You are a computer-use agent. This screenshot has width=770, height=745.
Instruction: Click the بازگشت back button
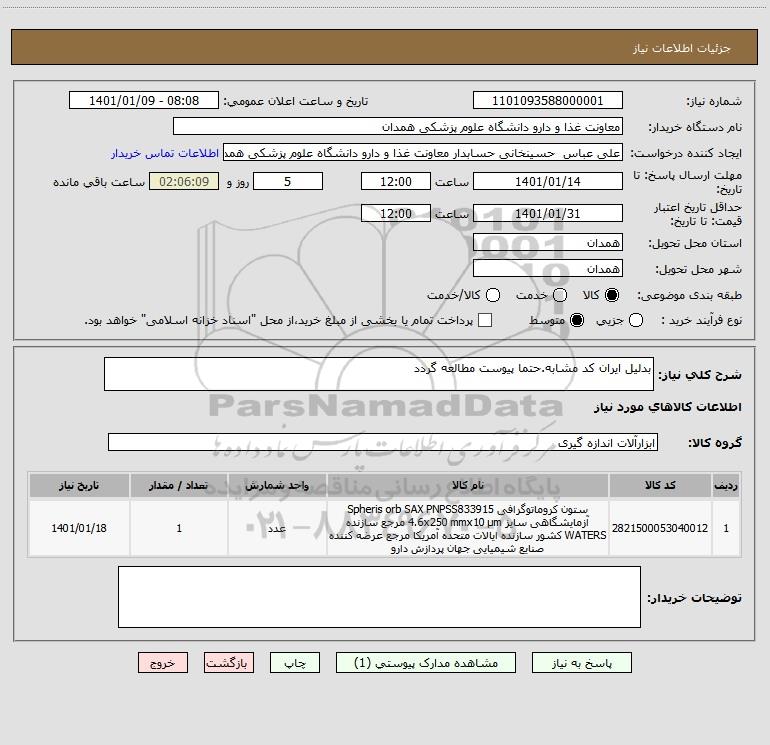(229, 663)
